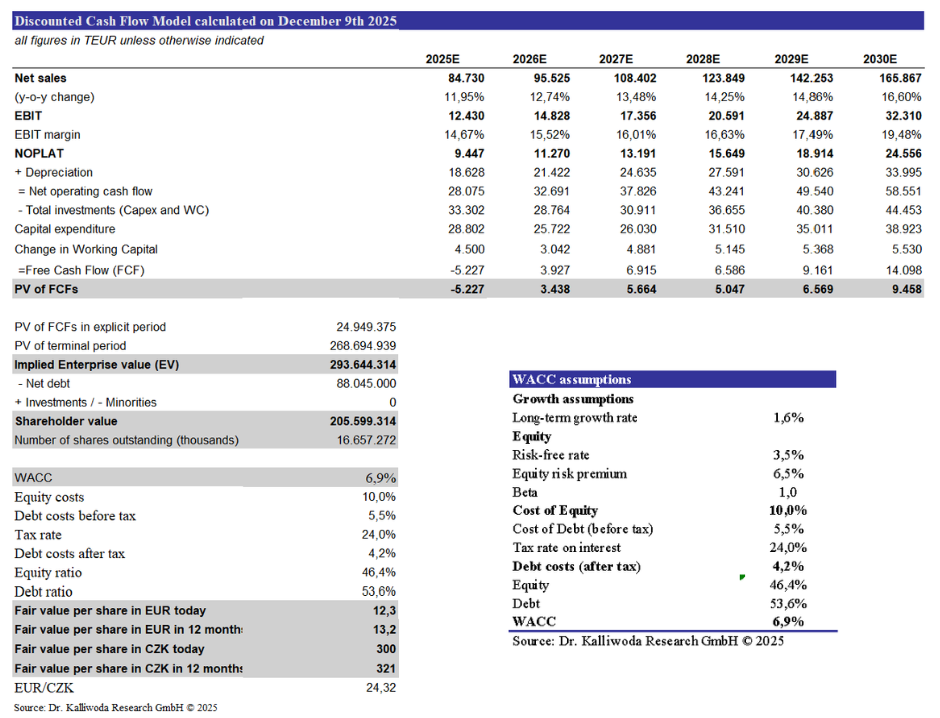Viewport: 940px width, 718px height.
Task: Click the Net sales row label
Action: point(41,78)
